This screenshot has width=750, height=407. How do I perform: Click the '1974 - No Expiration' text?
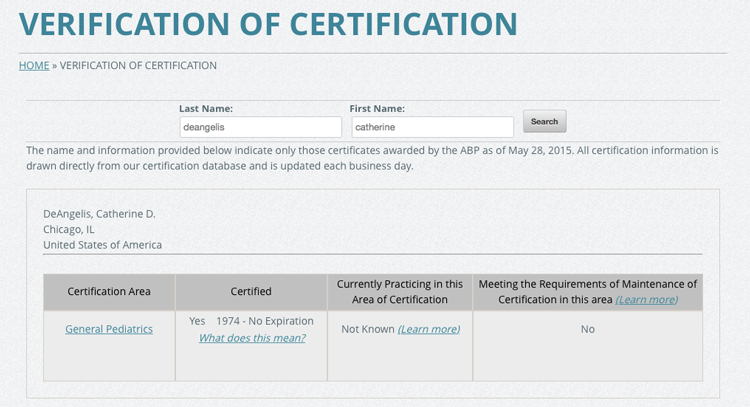click(265, 321)
